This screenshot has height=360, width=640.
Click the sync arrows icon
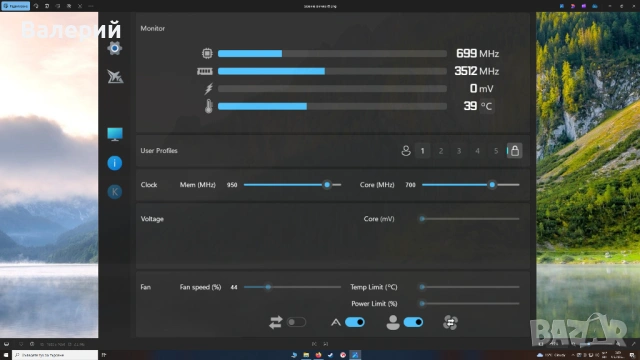coord(276,322)
